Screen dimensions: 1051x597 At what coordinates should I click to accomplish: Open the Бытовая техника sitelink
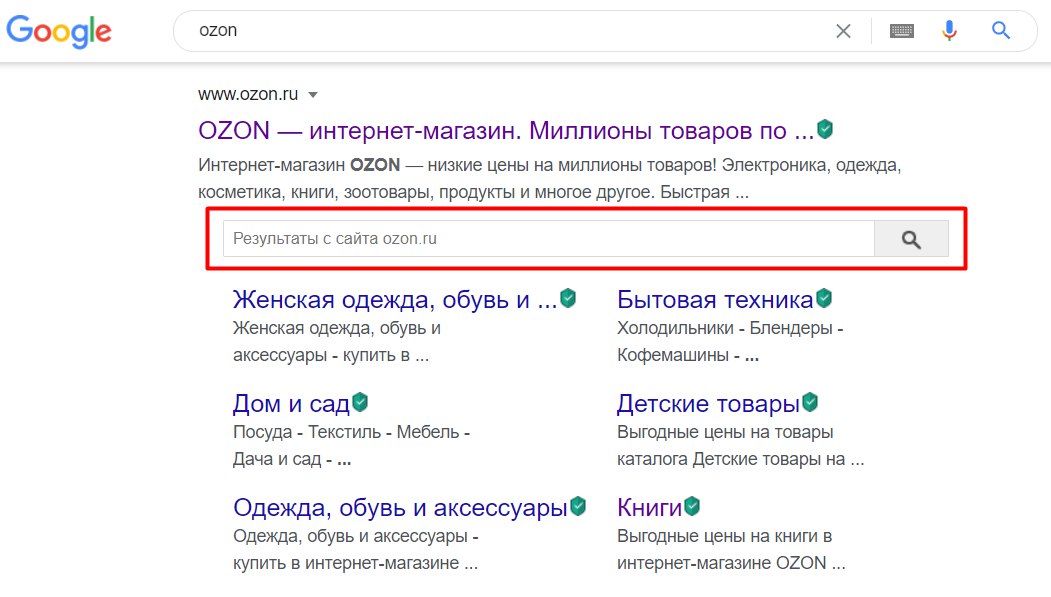click(715, 300)
